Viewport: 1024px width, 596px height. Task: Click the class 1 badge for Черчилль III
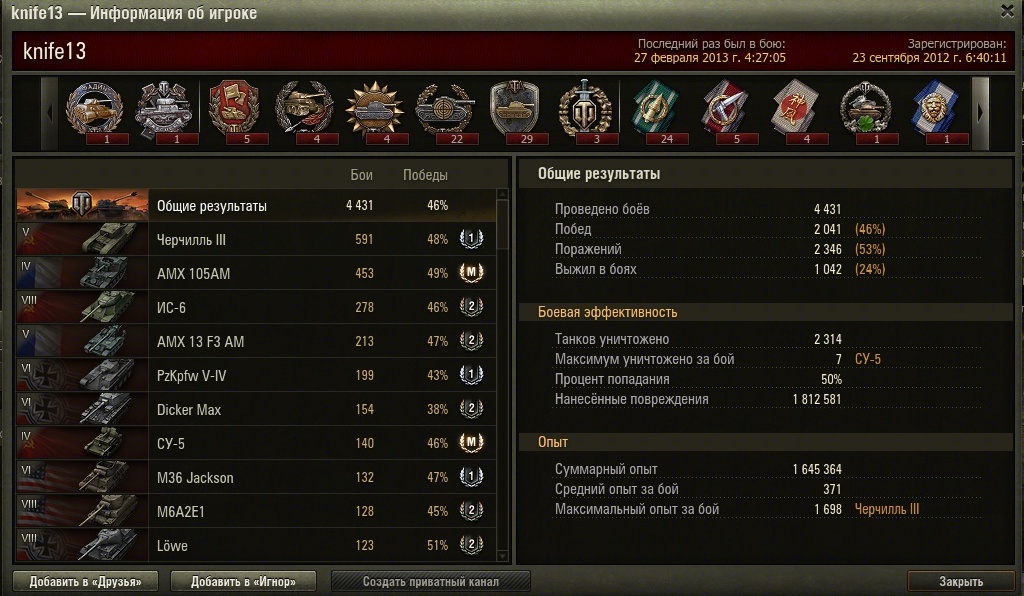(471, 238)
